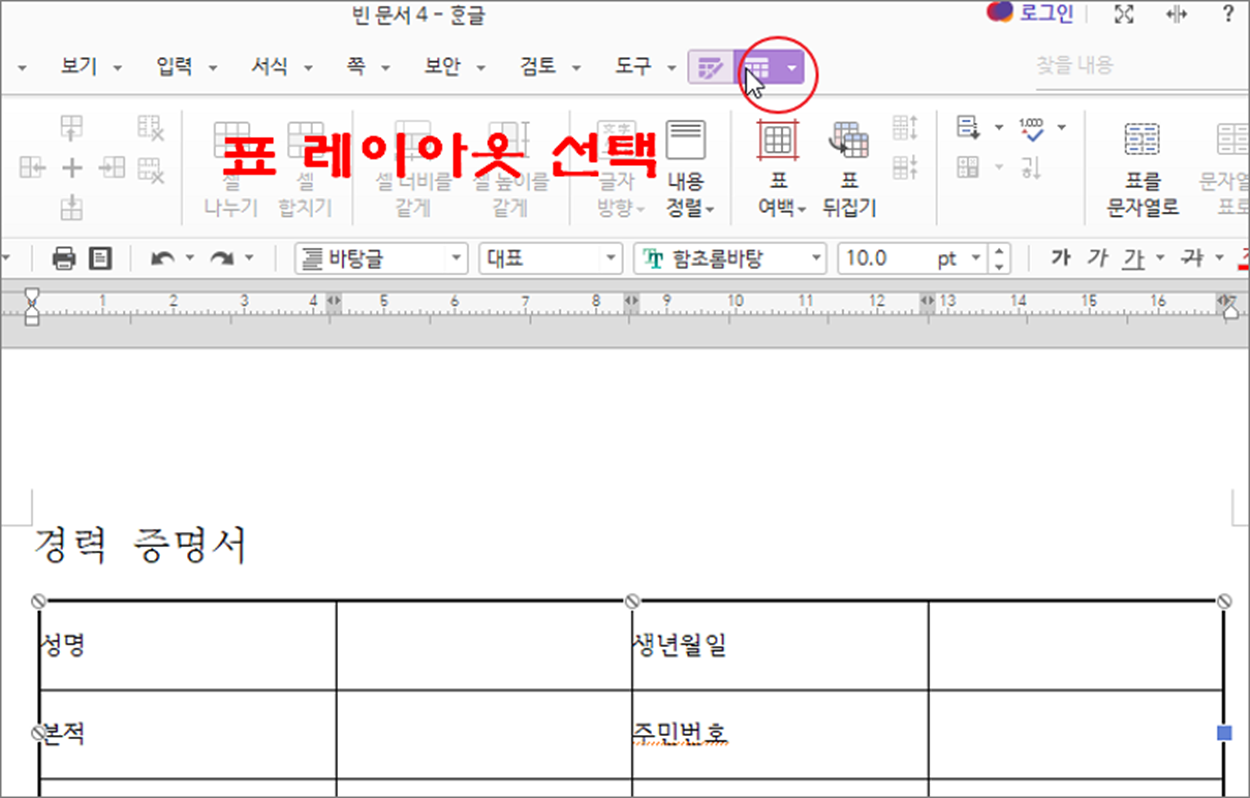This screenshot has width=1250, height=798.
Task: Click the 본적 table cell
Action: point(187,734)
